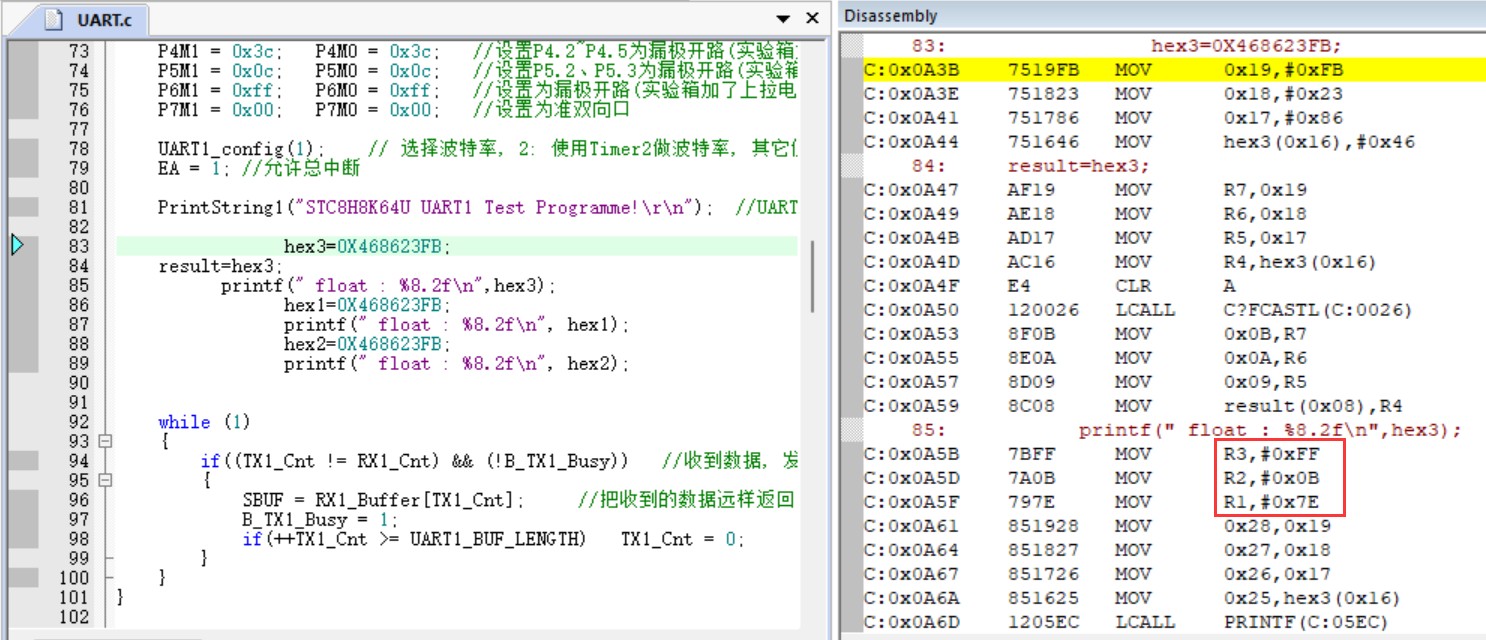Click line number 85 in the editor
The height and width of the screenshot is (640, 1486).
coord(78,285)
